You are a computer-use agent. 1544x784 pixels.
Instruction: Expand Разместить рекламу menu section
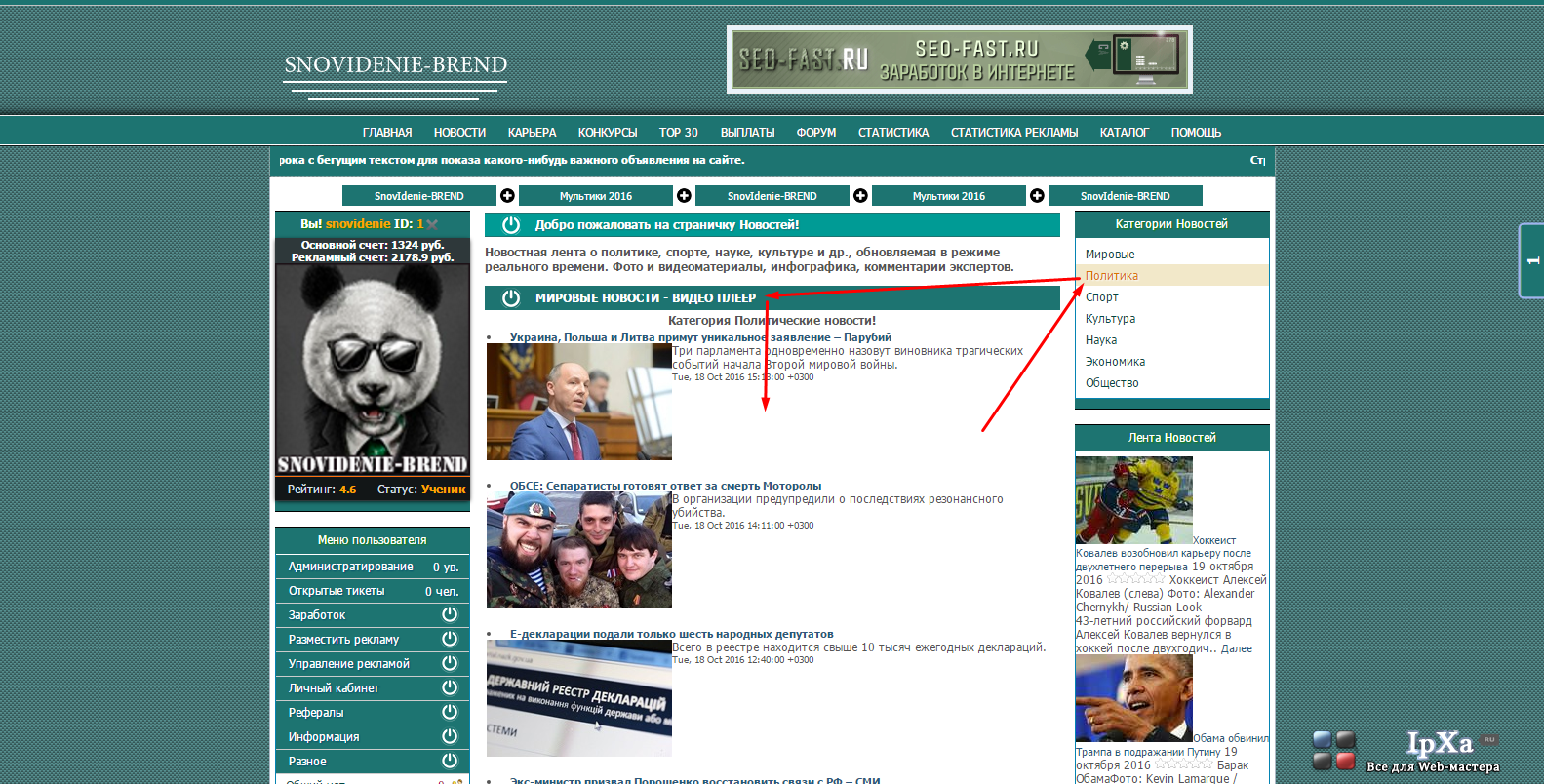[373, 640]
